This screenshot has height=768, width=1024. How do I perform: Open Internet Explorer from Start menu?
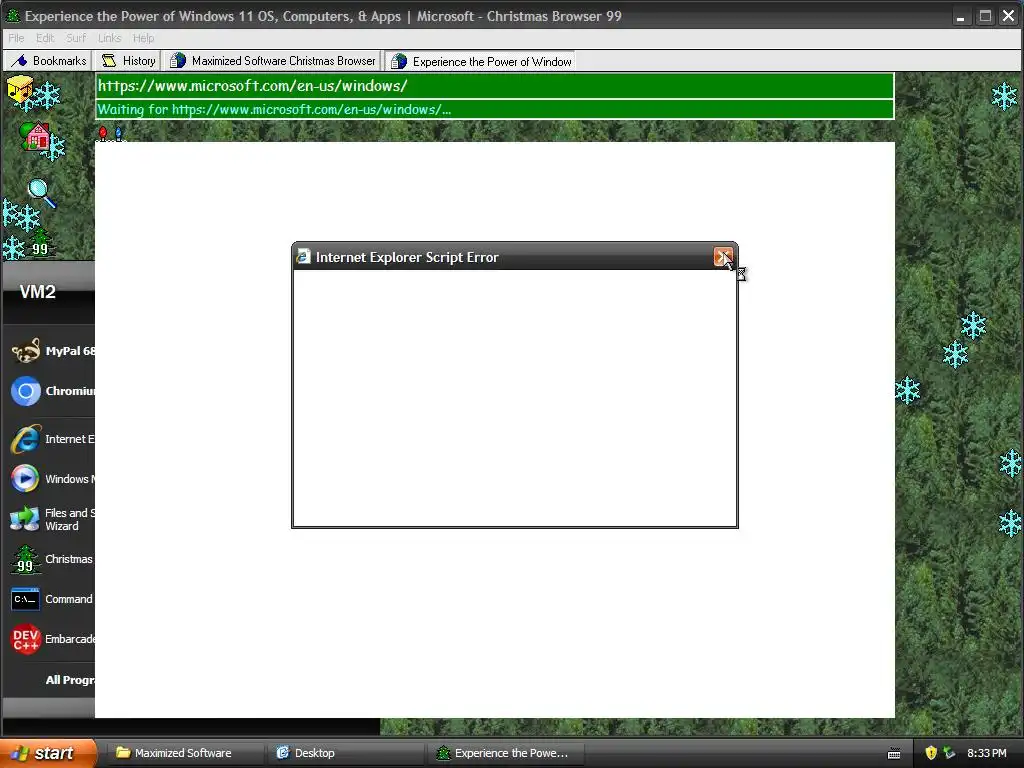click(x=53, y=440)
